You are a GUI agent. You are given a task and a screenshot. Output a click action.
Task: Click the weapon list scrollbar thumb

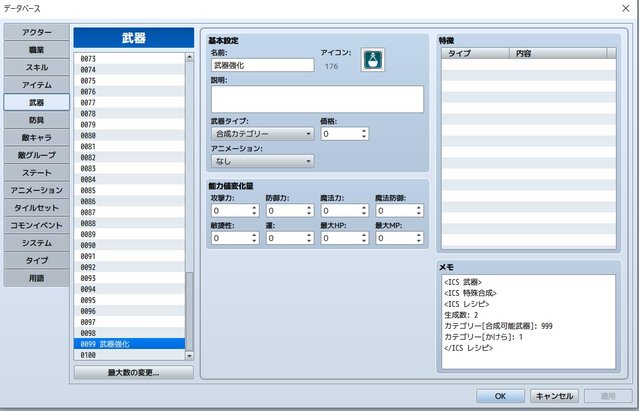pyautogui.click(x=189, y=311)
